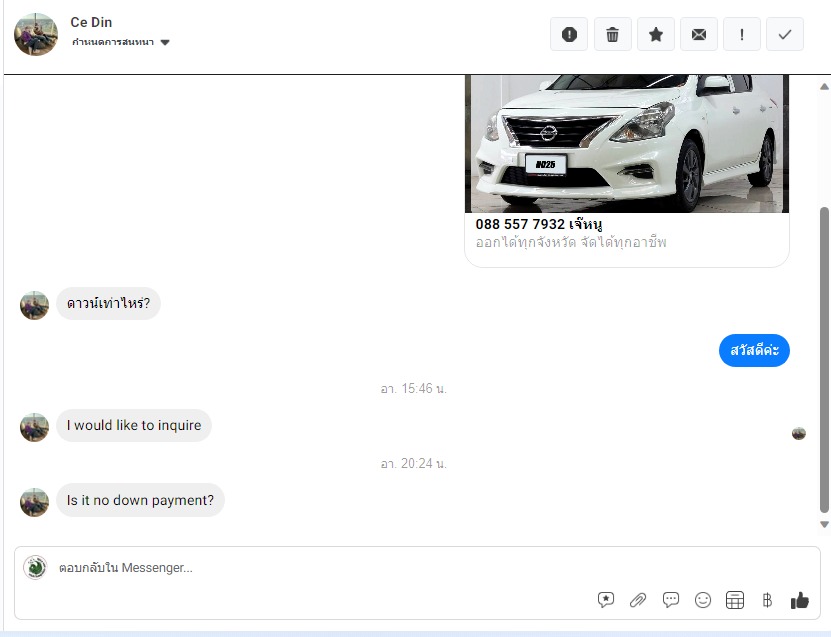The height and width of the screenshot is (637, 831).
Task: Click the seen-by avatar at right
Action: pyautogui.click(x=799, y=433)
